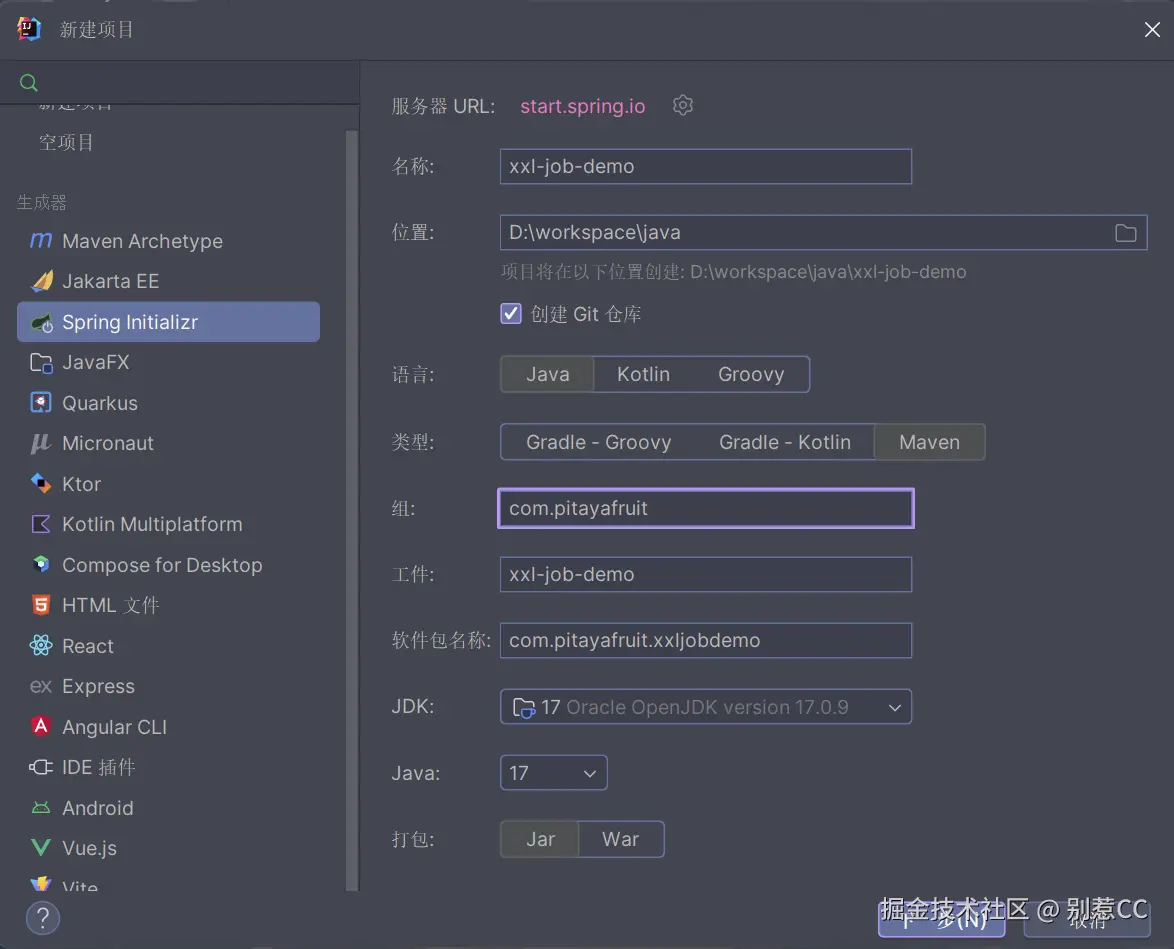Screen dimensions: 1174x949
Task: Open the start.spring.io link
Action: point(583,106)
